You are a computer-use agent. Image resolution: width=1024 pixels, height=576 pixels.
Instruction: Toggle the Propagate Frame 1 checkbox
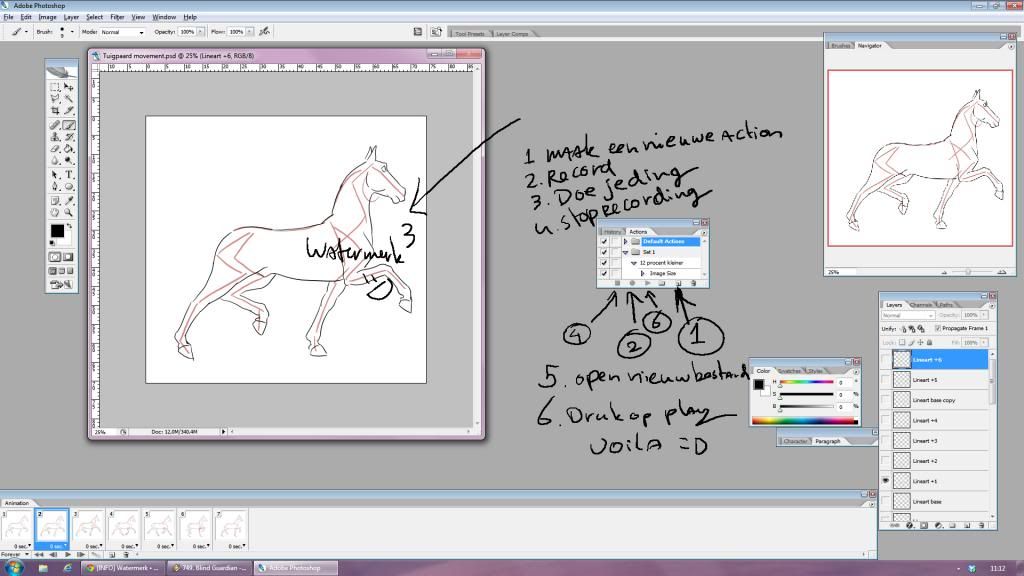[x=937, y=328]
